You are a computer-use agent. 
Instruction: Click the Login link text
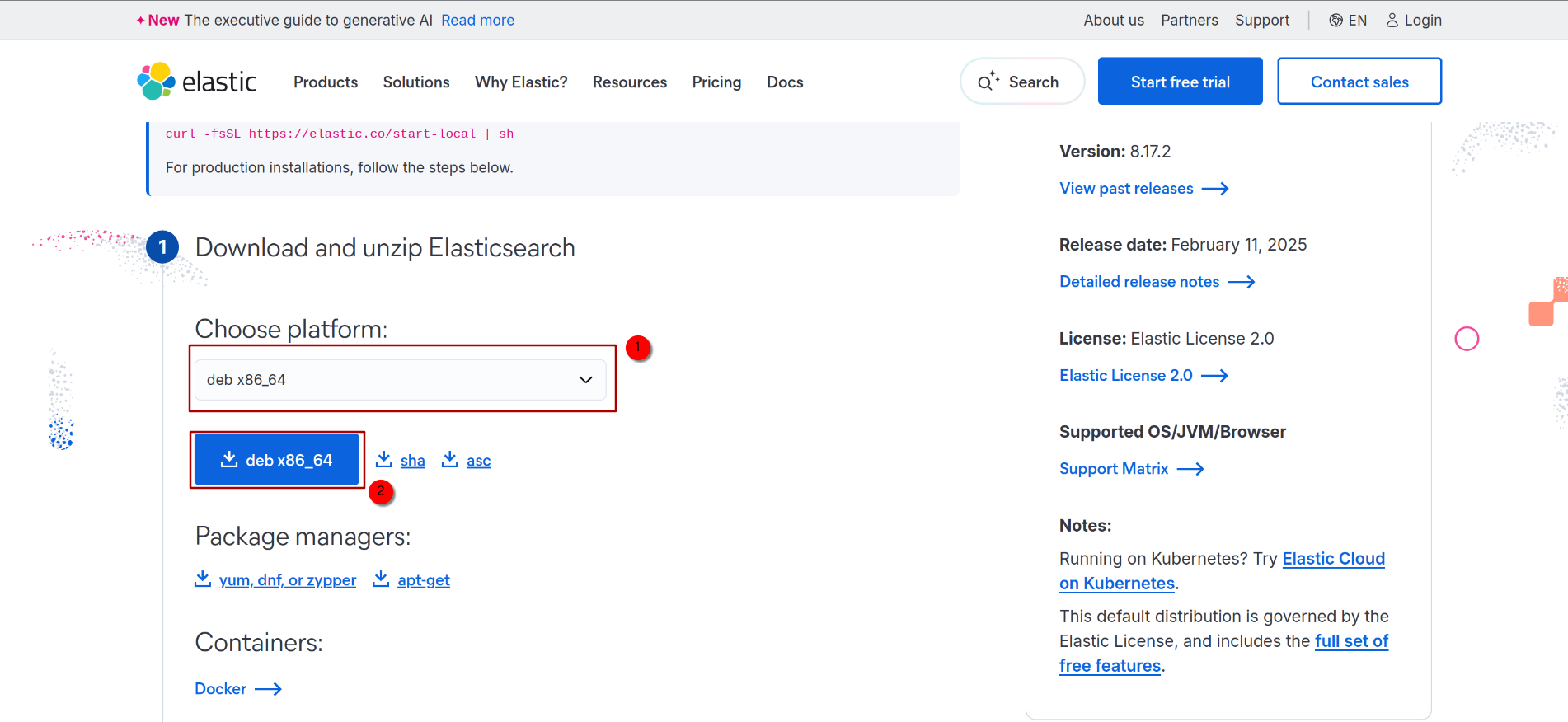1423,21
